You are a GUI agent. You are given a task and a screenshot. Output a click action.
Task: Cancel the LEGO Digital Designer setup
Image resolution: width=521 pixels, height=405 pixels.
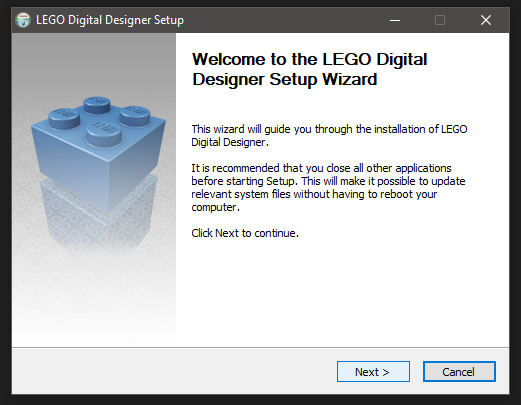tap(459, 371)
